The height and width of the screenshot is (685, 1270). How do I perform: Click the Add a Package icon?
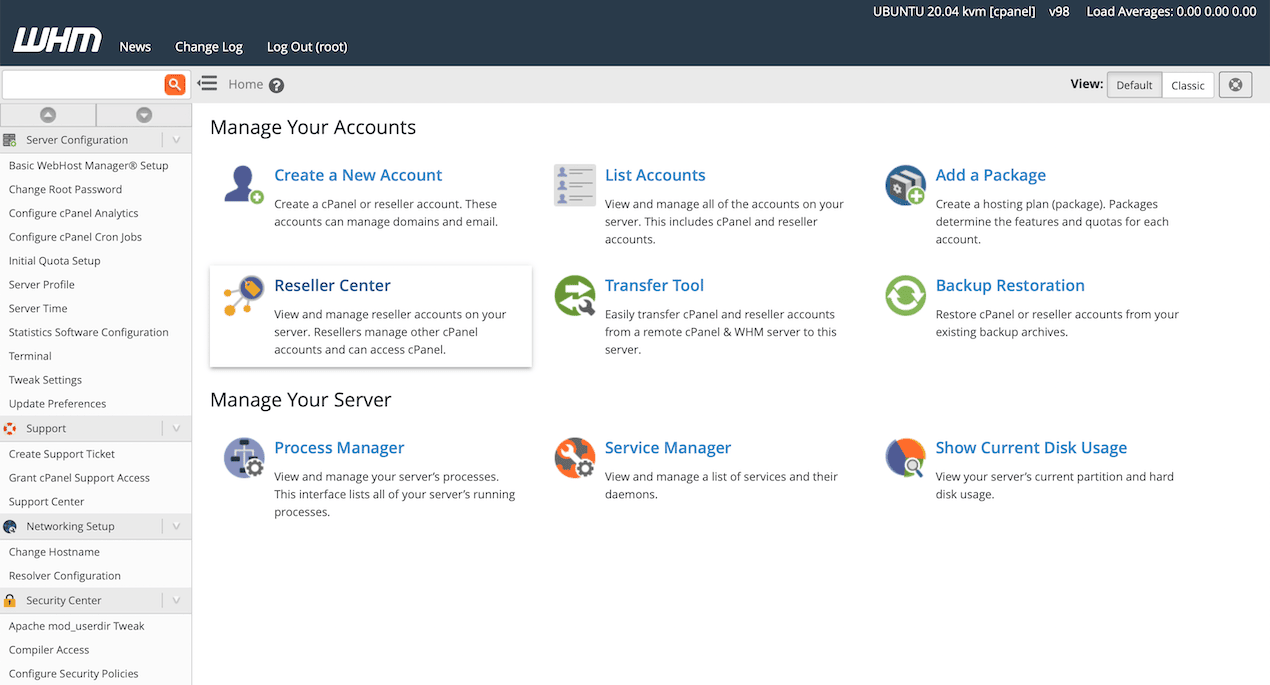905,185
